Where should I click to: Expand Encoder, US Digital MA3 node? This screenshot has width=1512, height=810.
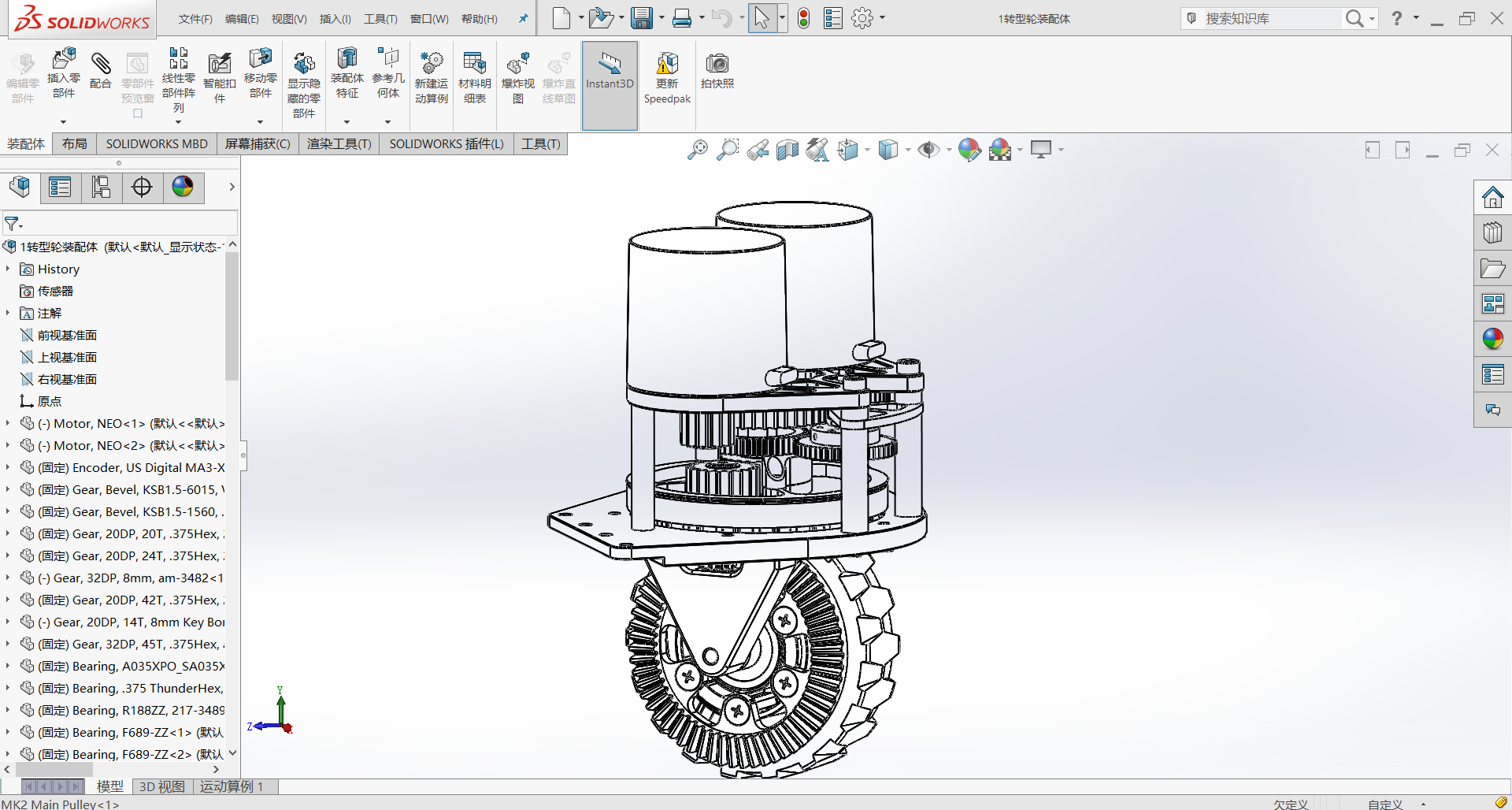pyautogui.click(x=8, y=467)
